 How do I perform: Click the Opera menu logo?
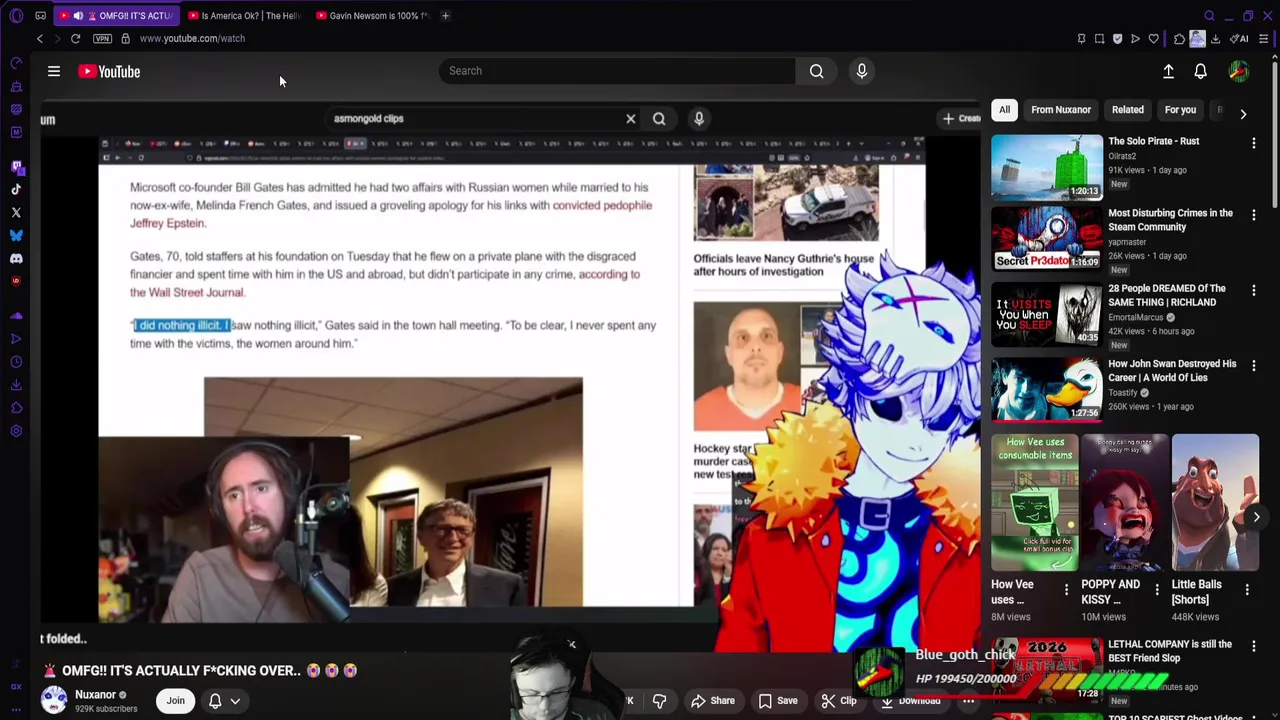[x=15, y=15]
